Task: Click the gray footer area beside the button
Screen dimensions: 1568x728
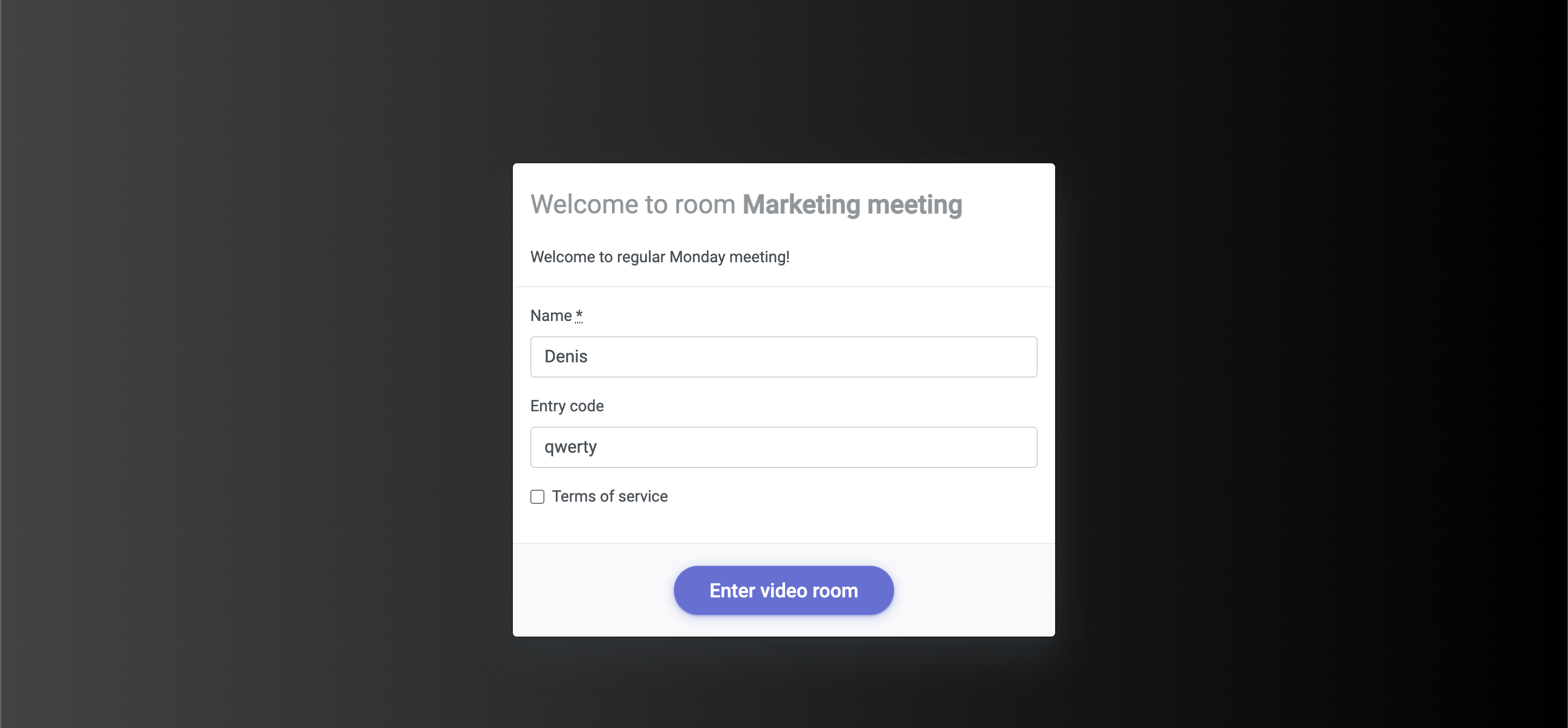Action: pyautogui.click(x=974, y=590)
